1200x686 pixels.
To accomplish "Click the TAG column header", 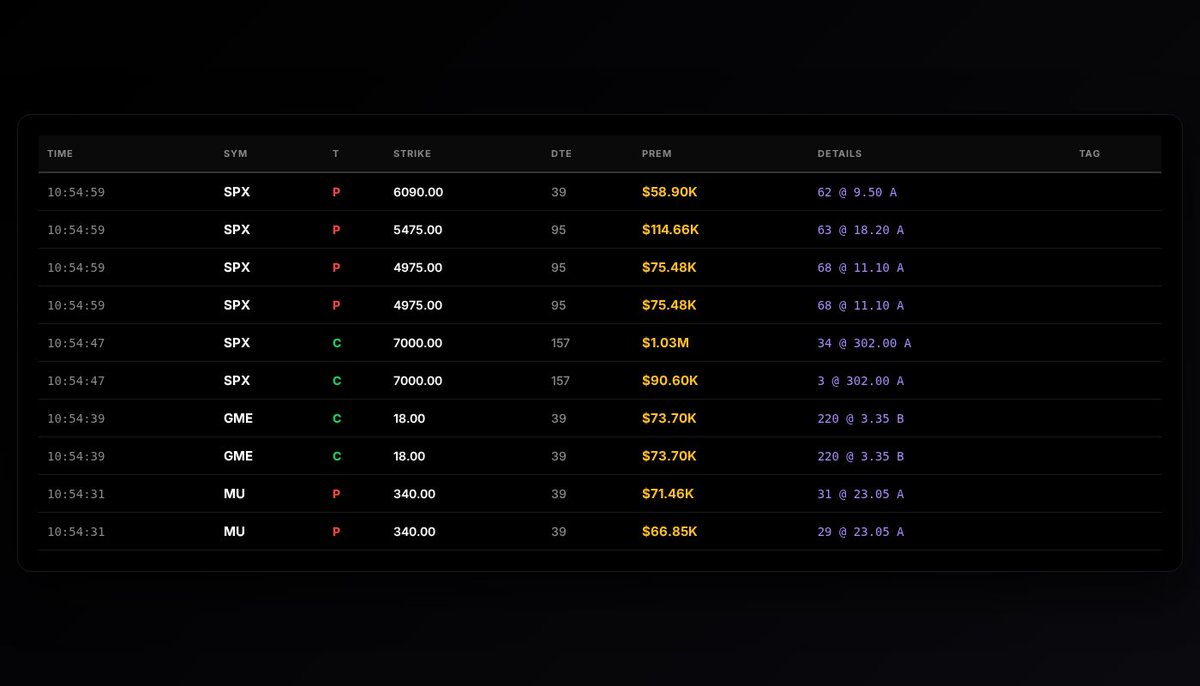I will pos(1089,154).
